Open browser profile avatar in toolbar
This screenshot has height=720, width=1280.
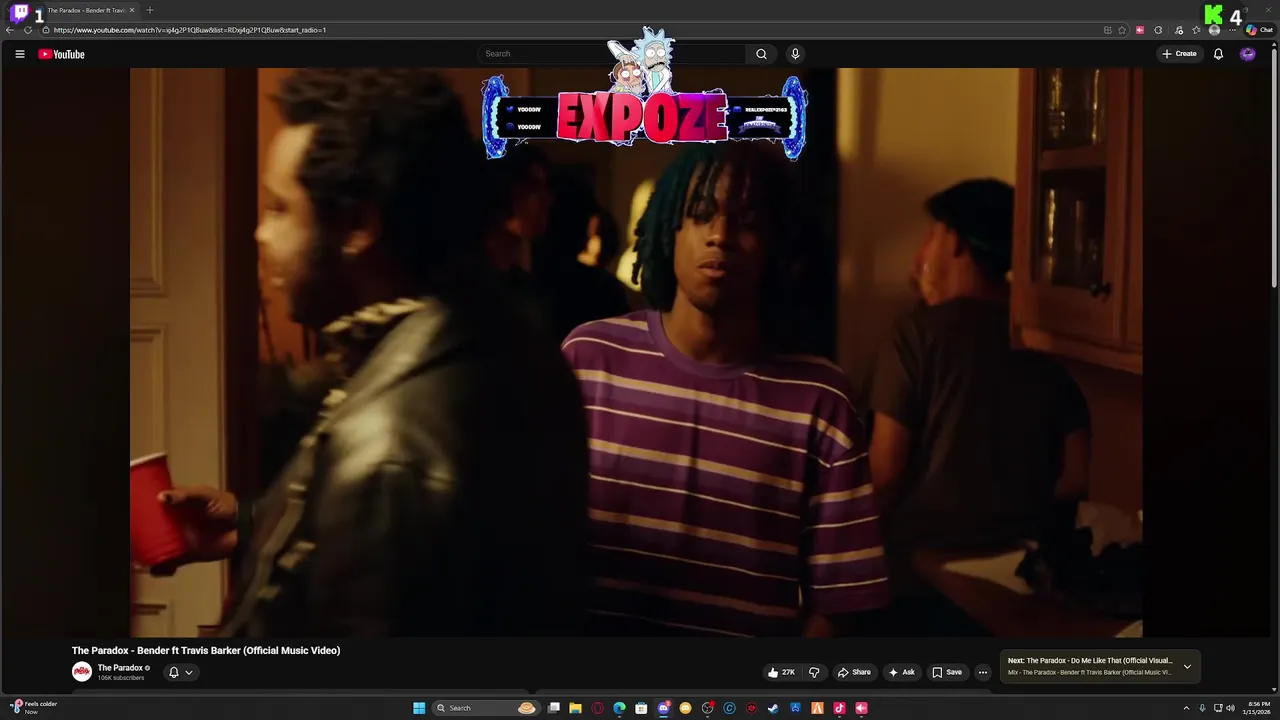click(x=1214, y=30)
